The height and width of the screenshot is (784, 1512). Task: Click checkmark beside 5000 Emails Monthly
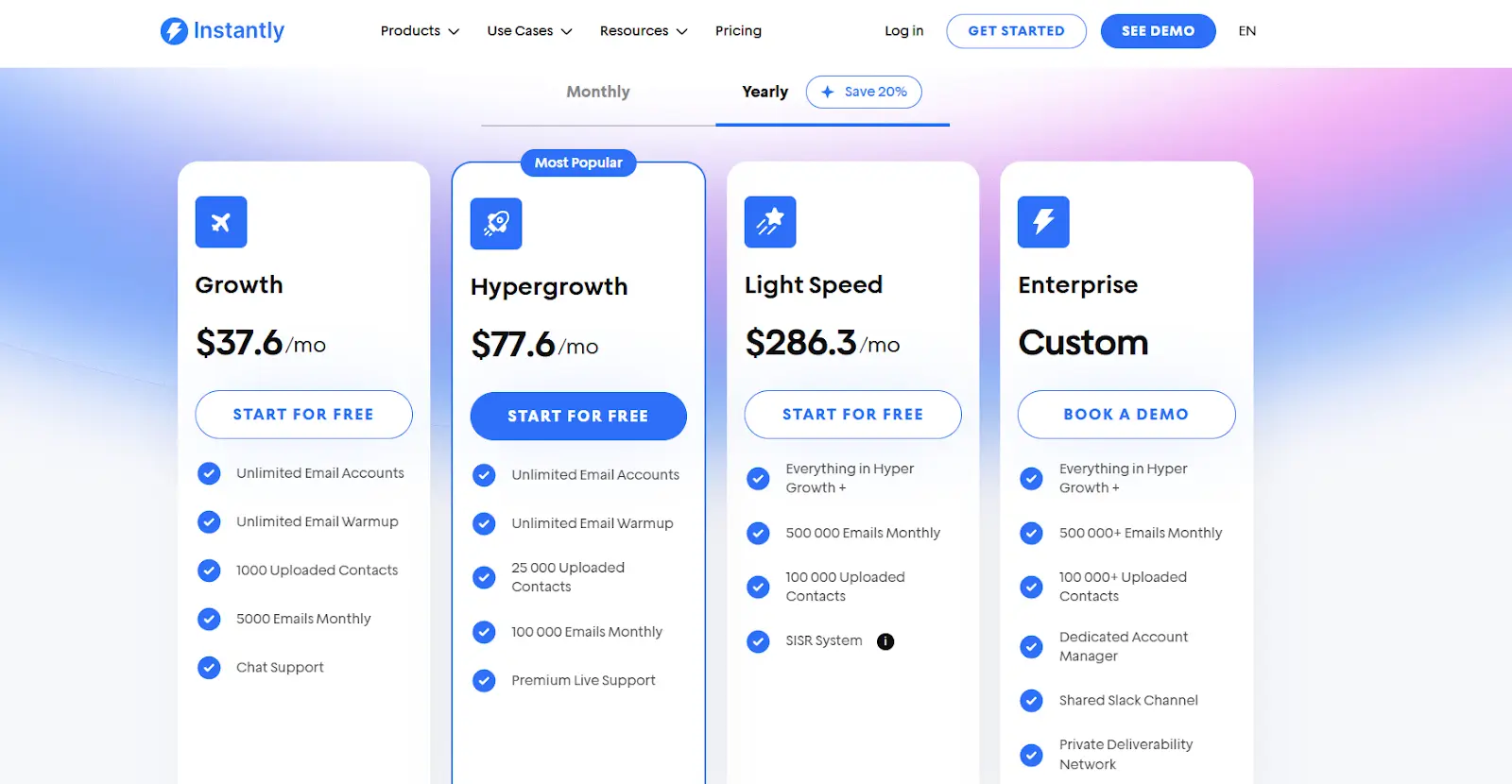[209, 619]
